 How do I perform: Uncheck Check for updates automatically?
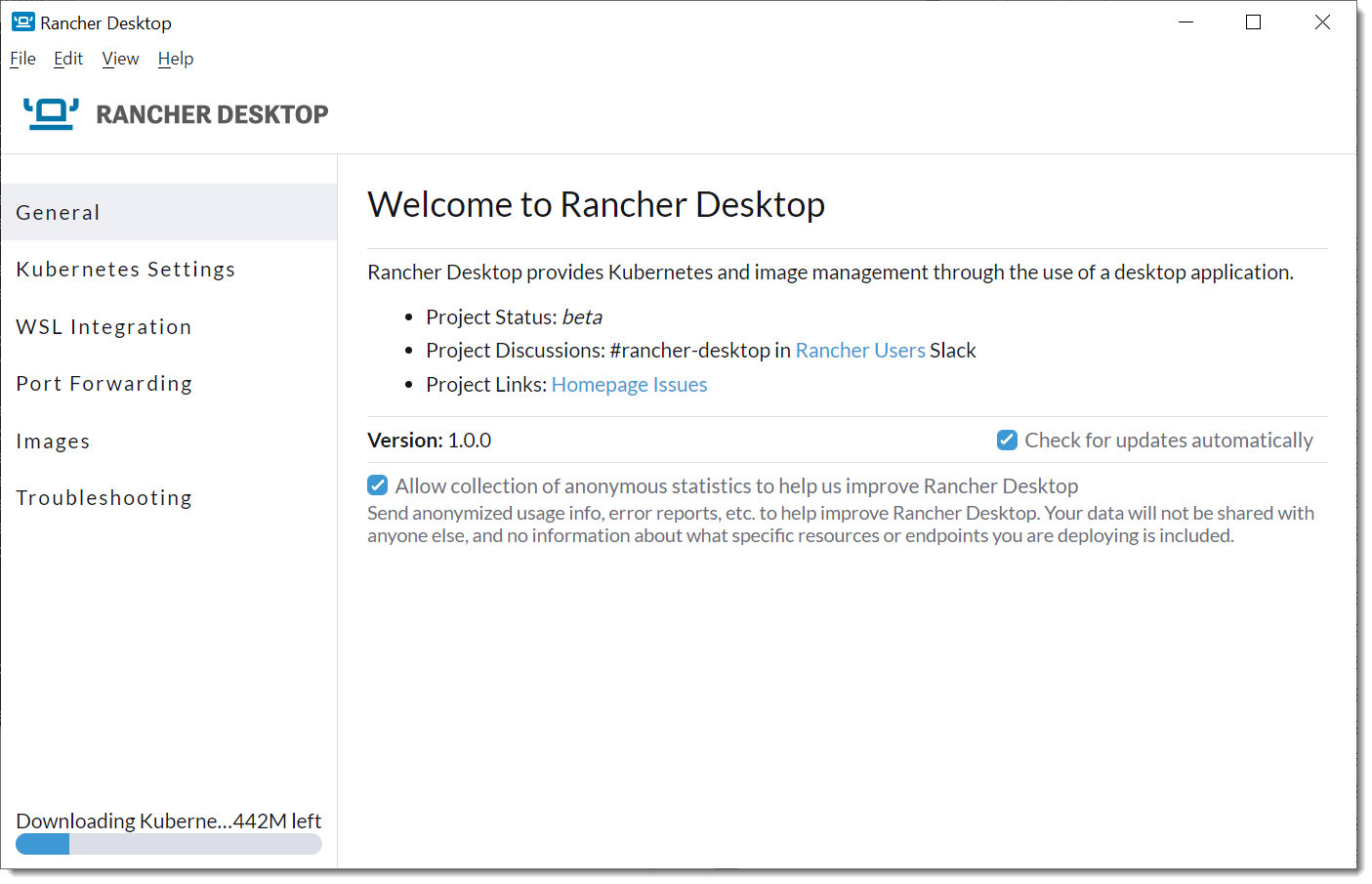pos(1007,440)
